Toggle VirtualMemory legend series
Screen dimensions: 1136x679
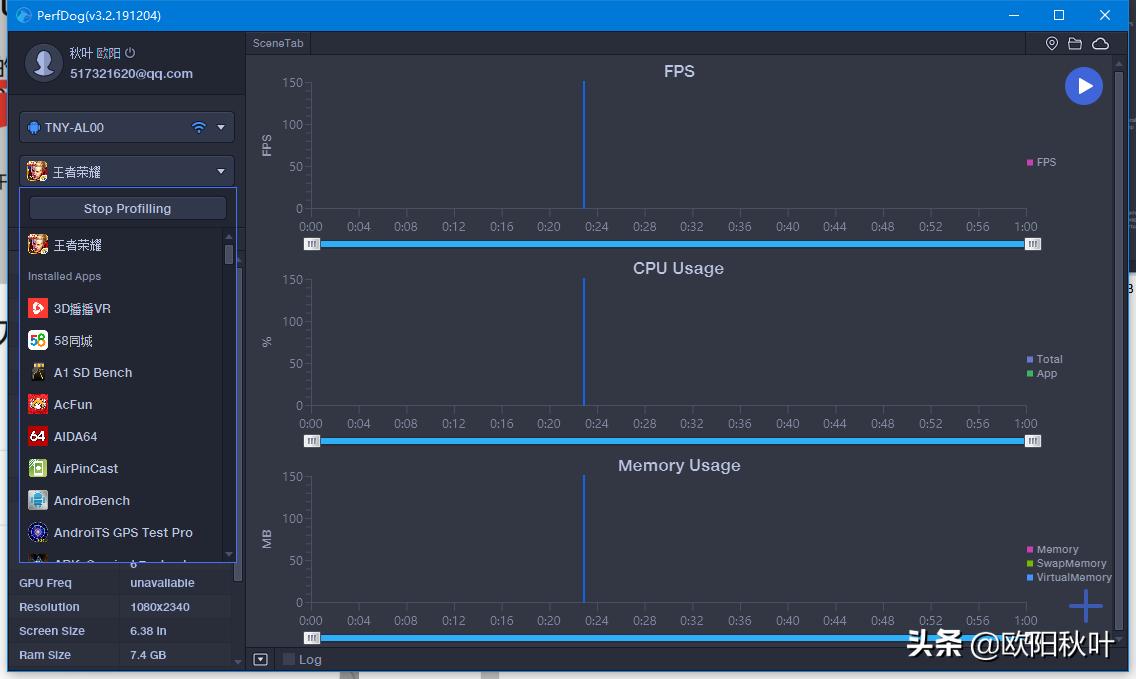tap(1069, 578)
